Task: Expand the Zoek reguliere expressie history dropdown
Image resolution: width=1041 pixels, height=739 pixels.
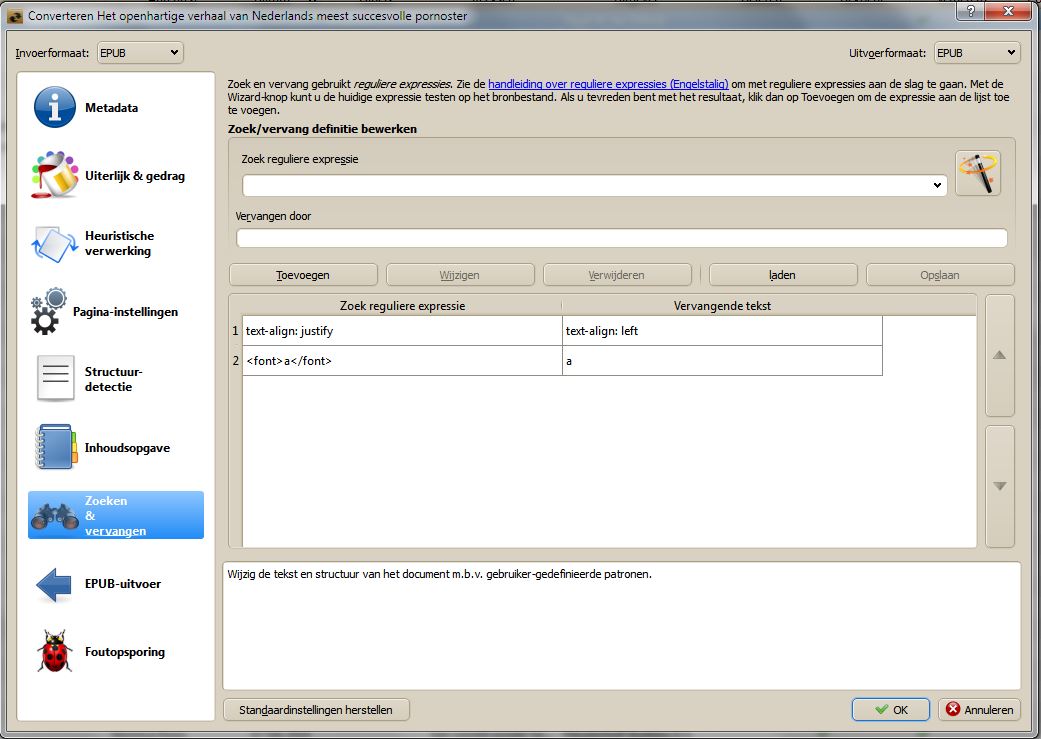Action: [937, 185]
